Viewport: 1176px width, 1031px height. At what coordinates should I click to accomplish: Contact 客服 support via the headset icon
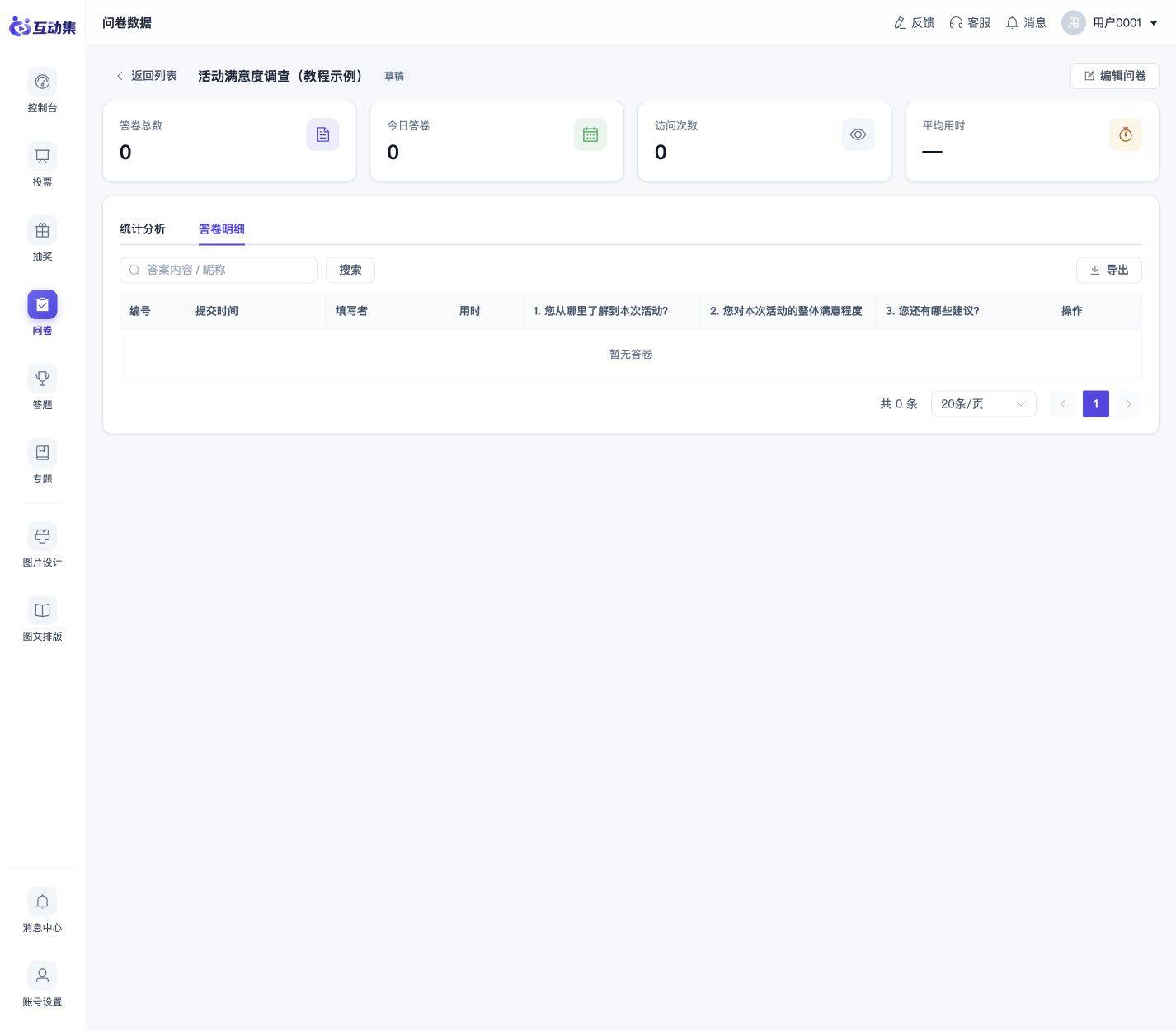point(970,23)
